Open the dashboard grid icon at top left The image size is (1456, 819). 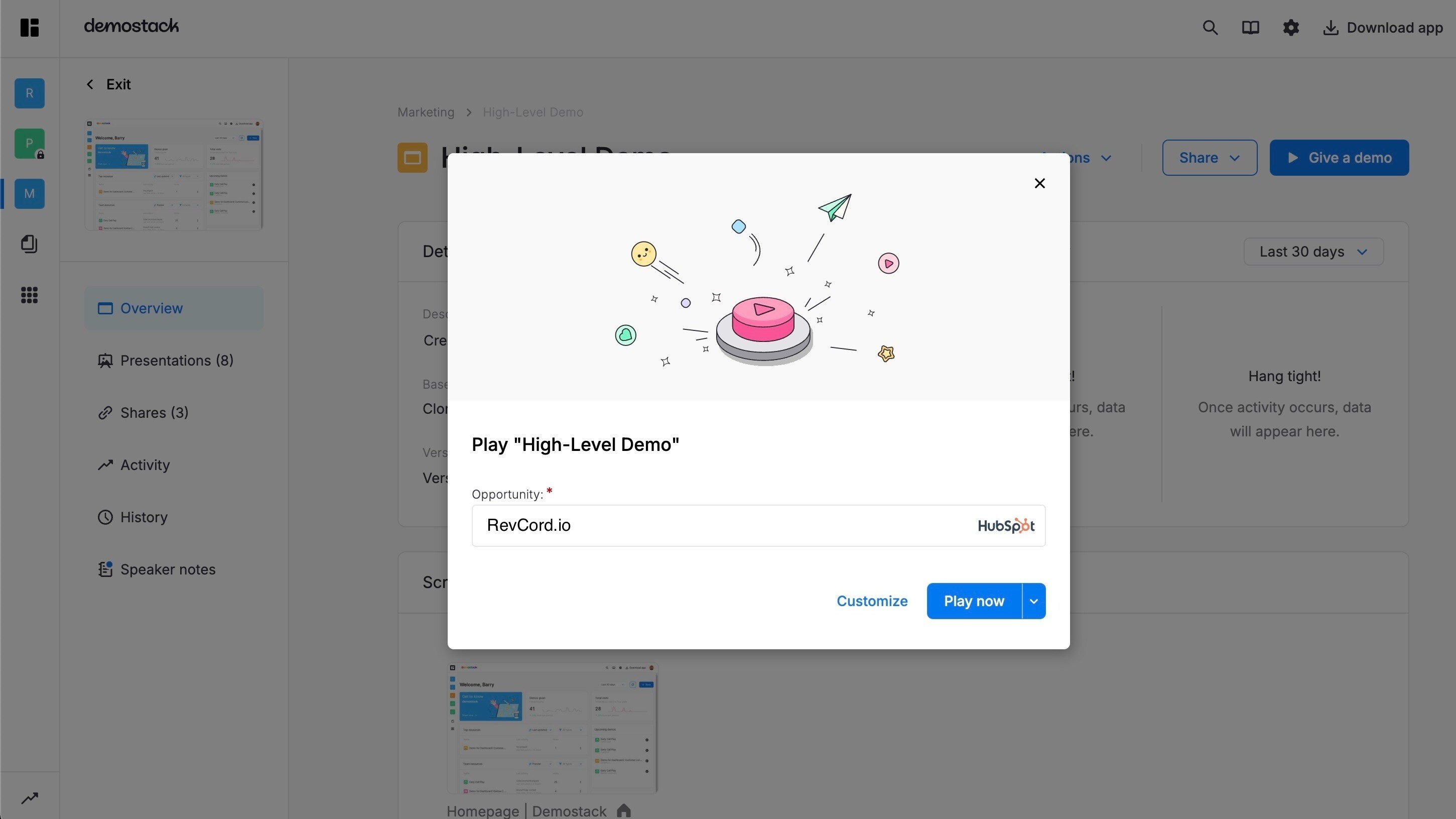30,27
